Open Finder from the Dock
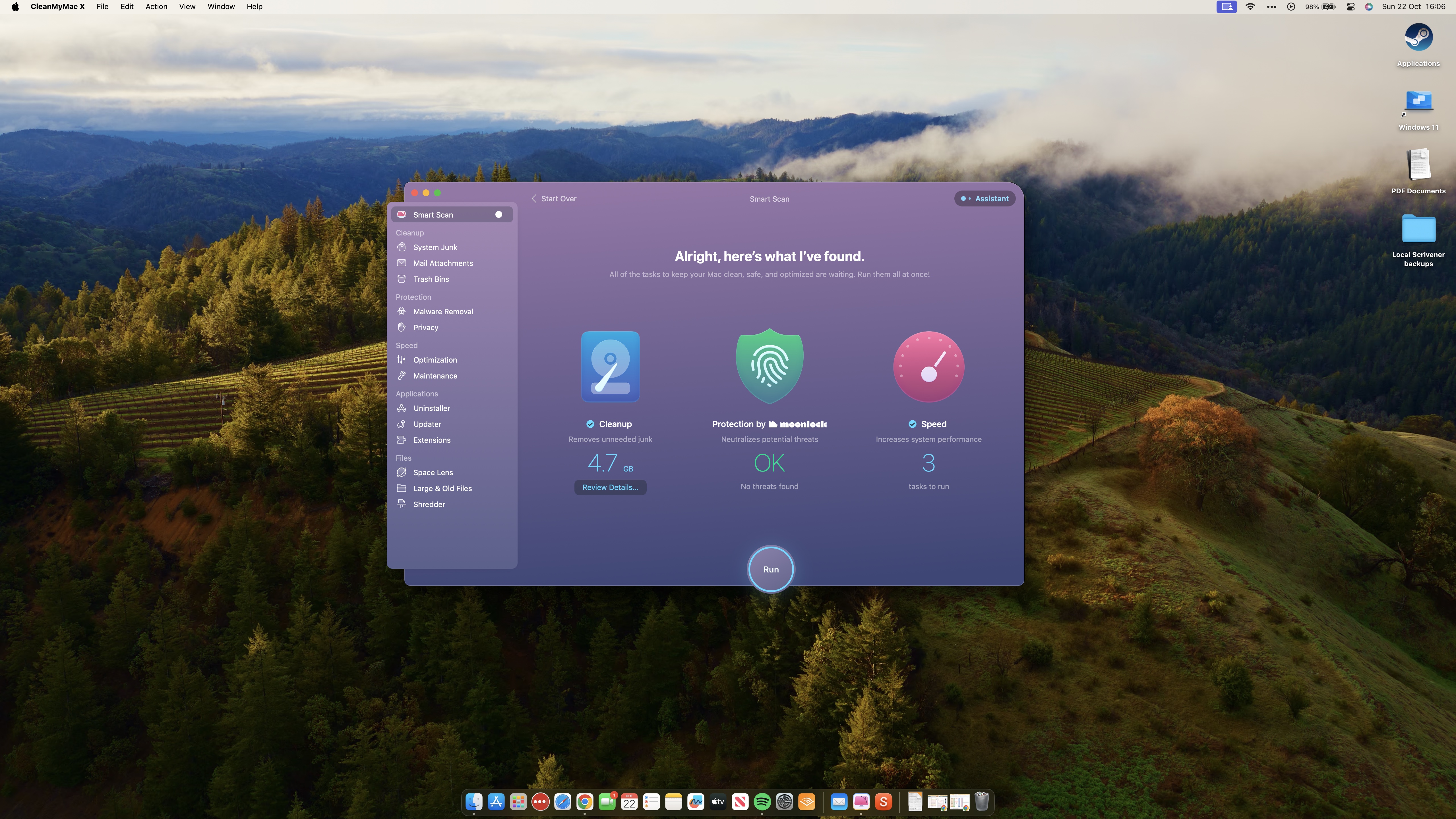The width and height of the screenshot is (1456, 819). [474, 801]
